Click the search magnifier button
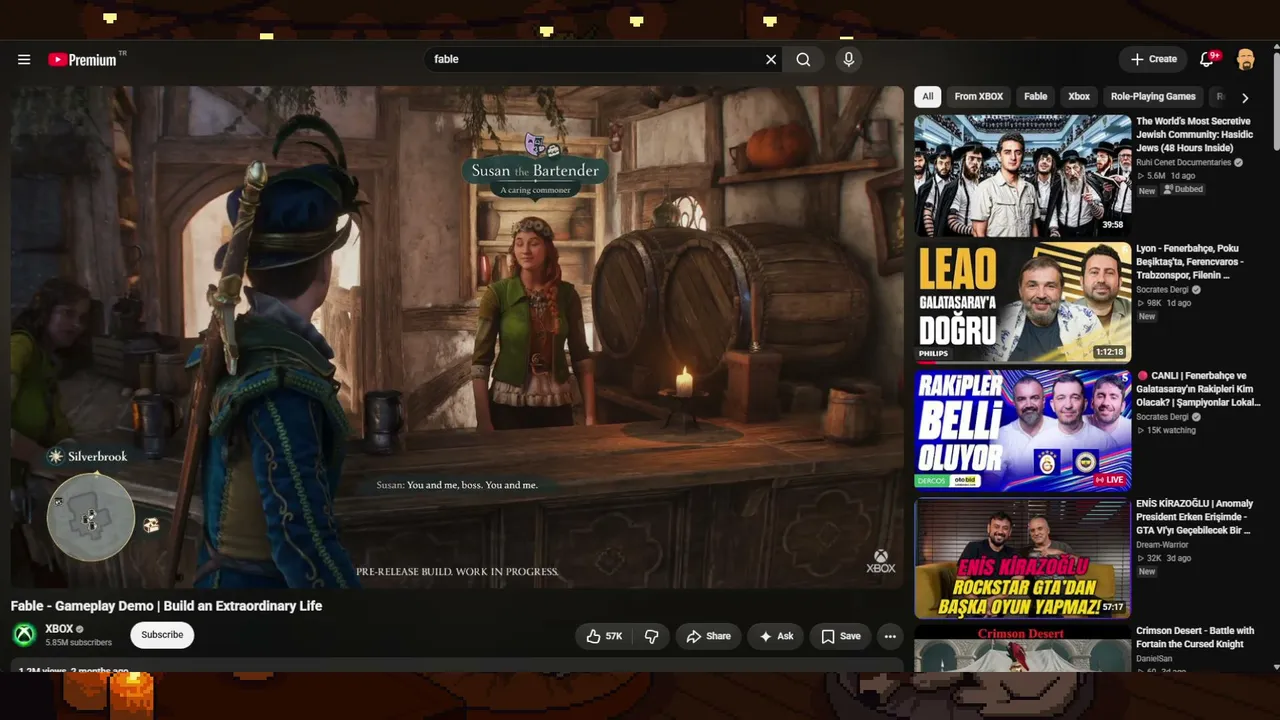Viewport: 1280px width, 720px height. point(803,60)
